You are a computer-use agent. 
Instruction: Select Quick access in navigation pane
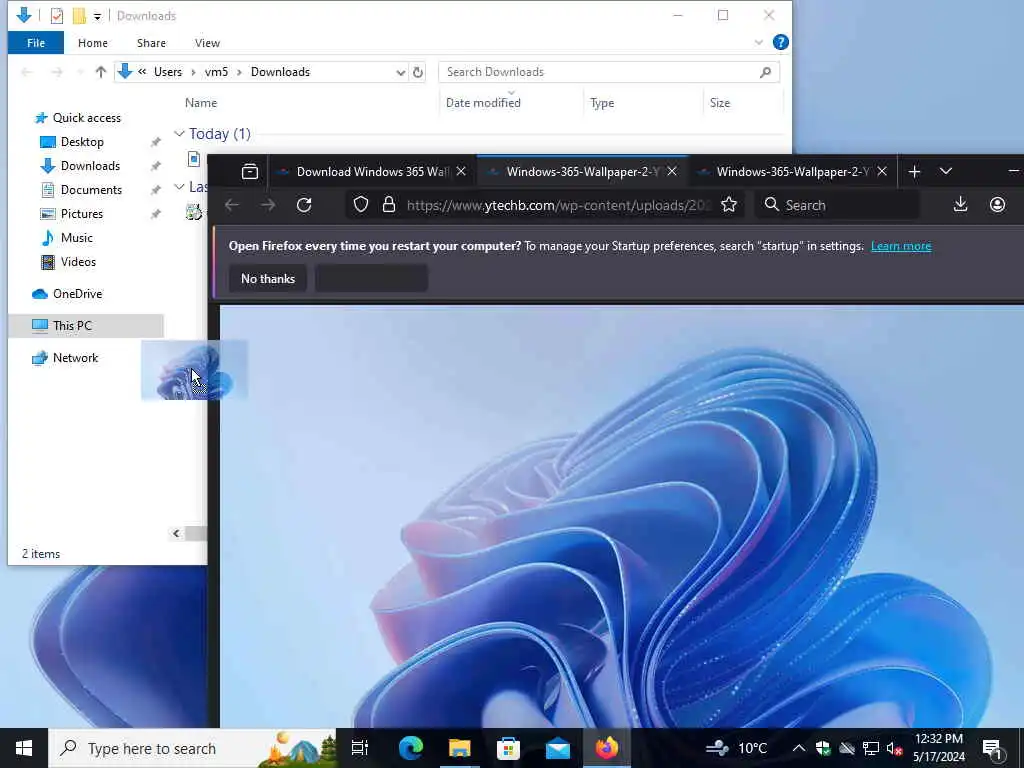pyautogui.click(x=86, y=118)
